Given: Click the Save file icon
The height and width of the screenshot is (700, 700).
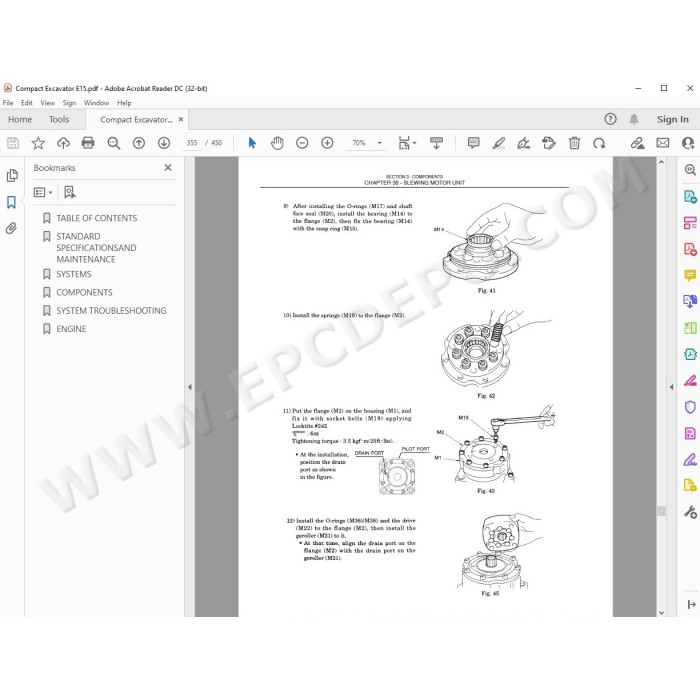Looking at the screenshot, I should click(13, 143).
